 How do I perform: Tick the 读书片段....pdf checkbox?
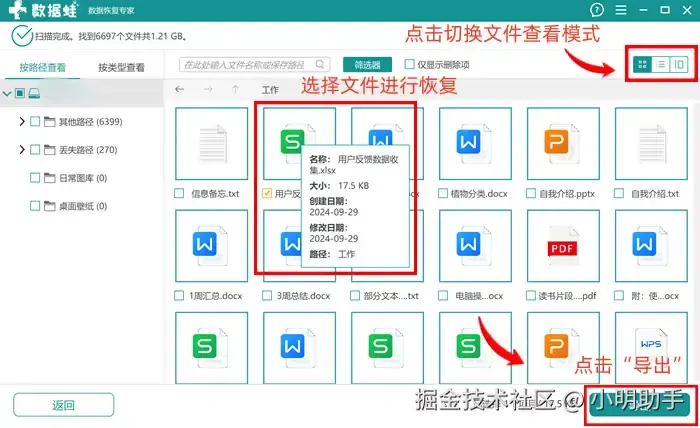pos(531,295)
